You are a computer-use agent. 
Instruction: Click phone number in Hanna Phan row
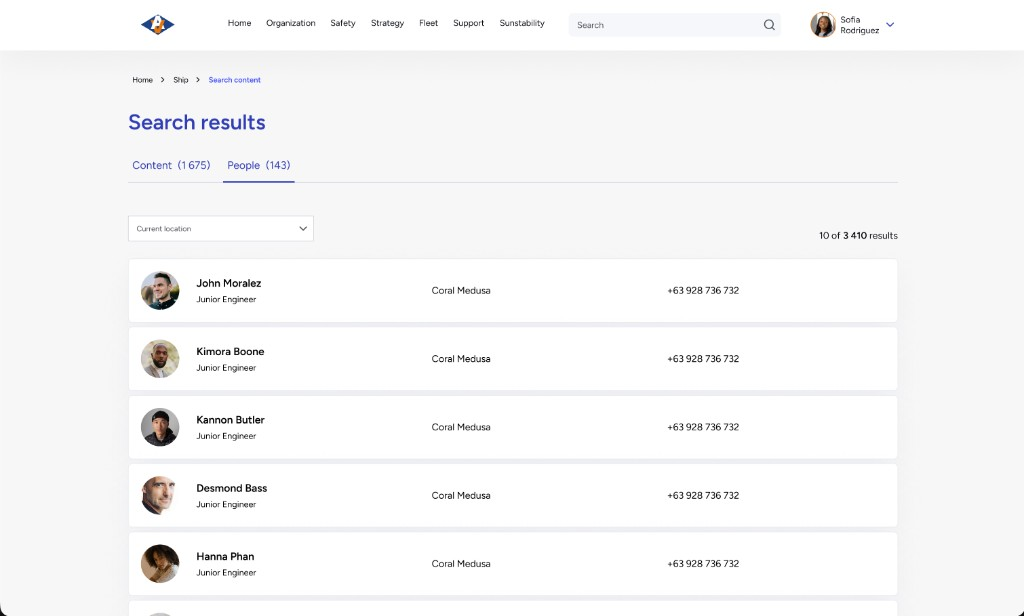tap(703, 564)
